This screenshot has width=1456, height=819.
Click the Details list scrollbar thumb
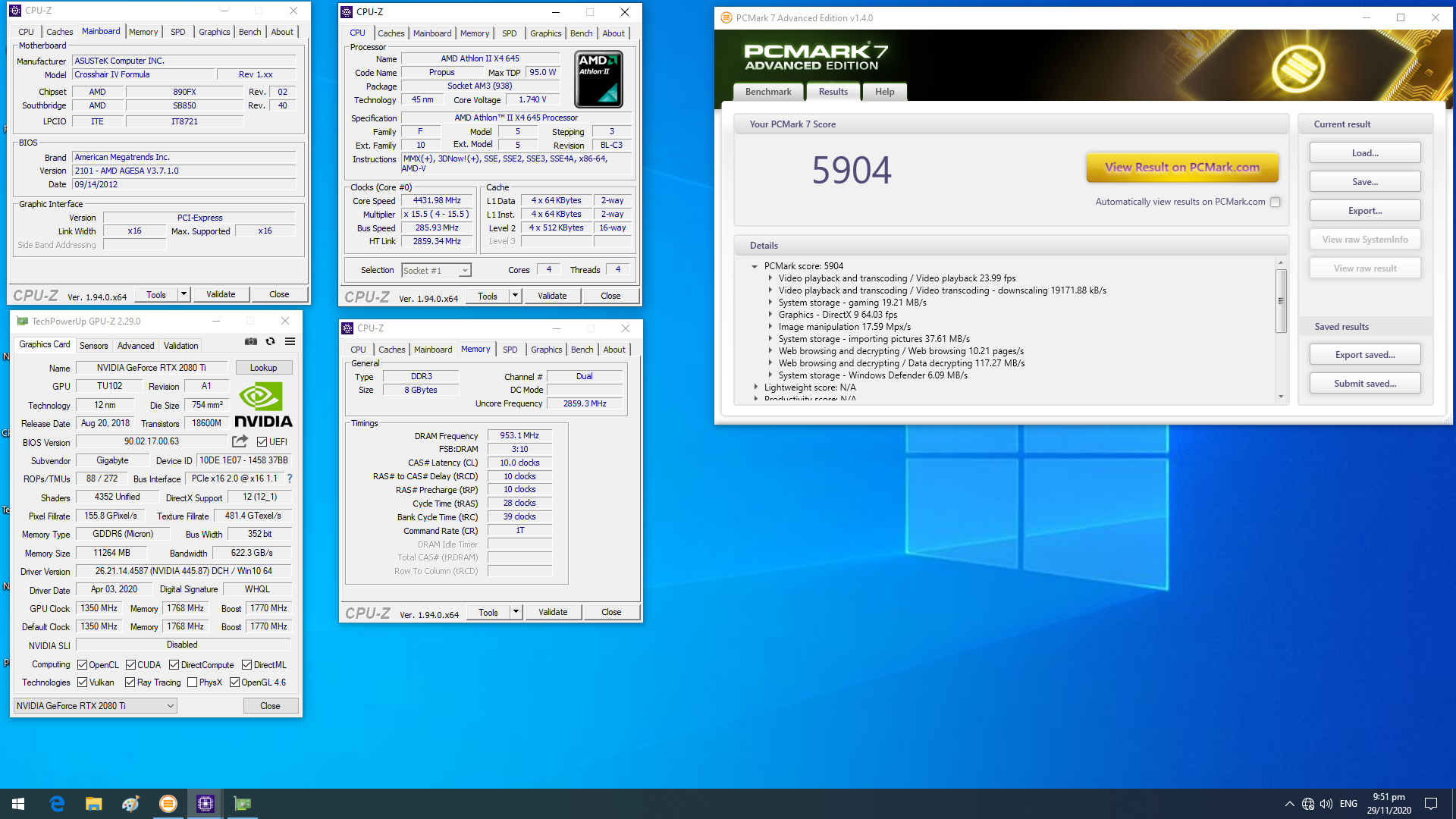pos(1281,301)
